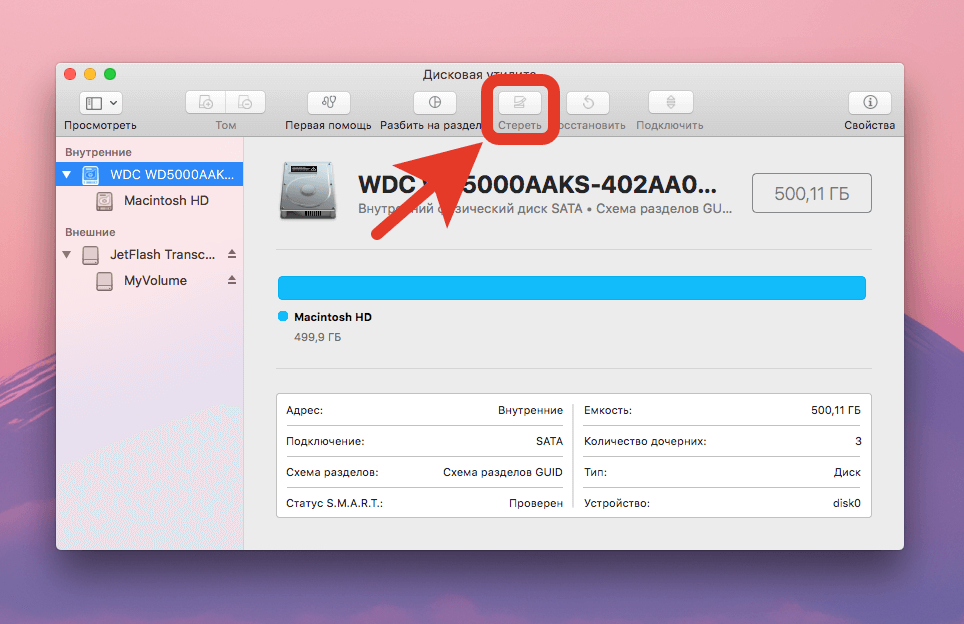Click the remove volume toolbar icon
The image size is (964, 624).
pyautogui.click(x=245, y=102)
